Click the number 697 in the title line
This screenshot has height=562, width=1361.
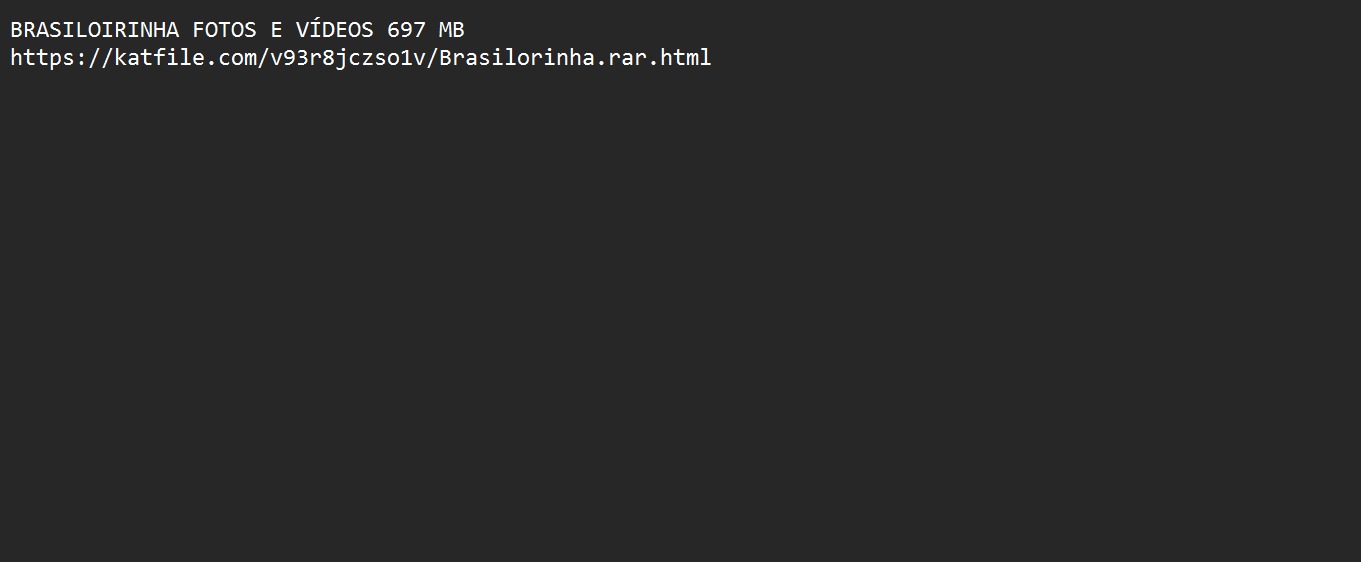pyautogui.click(x=407, y=30)
